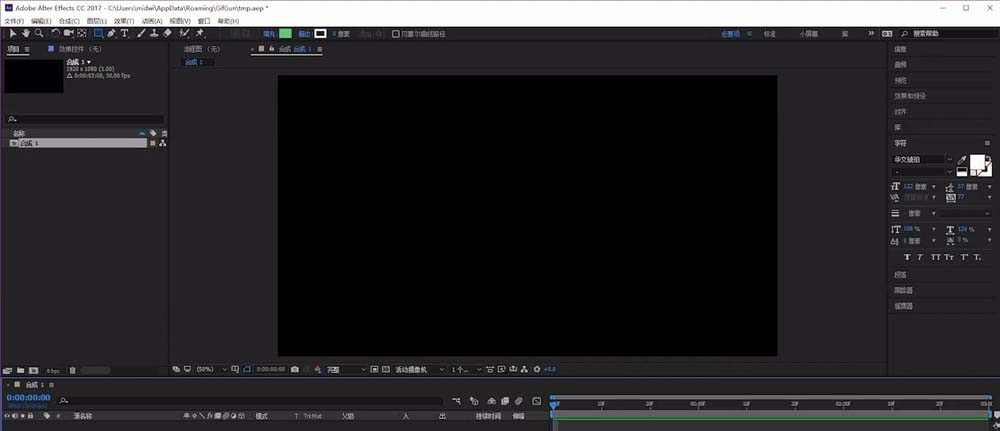The image size is (1000, 431).
Task: Open the view layout count dropdown
Action: pyautogui.click(x=466, y=369)
